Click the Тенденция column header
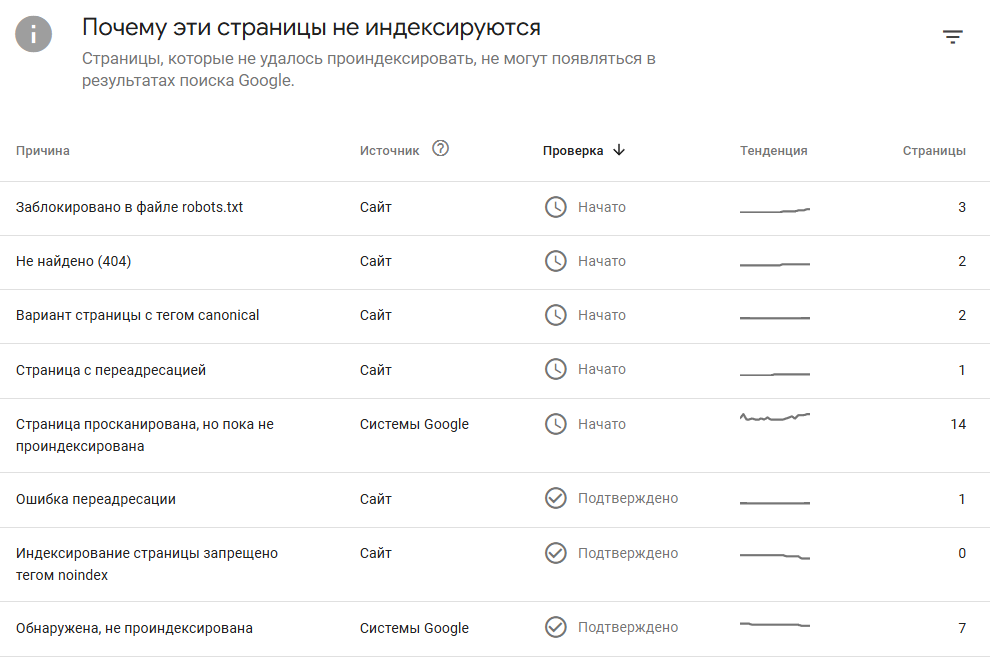Screen dimensions: 990x664 [x=773, y=151]
